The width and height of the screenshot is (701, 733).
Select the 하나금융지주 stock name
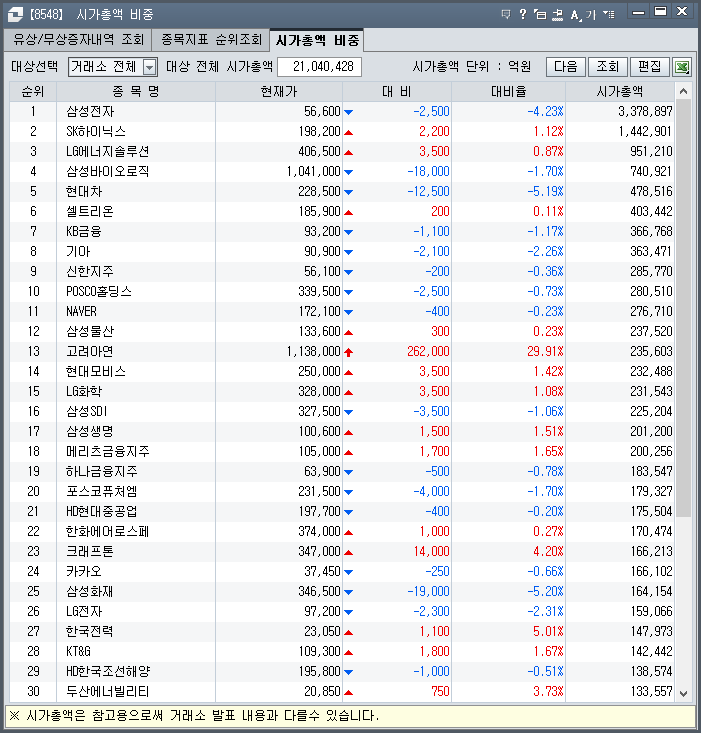(102, 472)
